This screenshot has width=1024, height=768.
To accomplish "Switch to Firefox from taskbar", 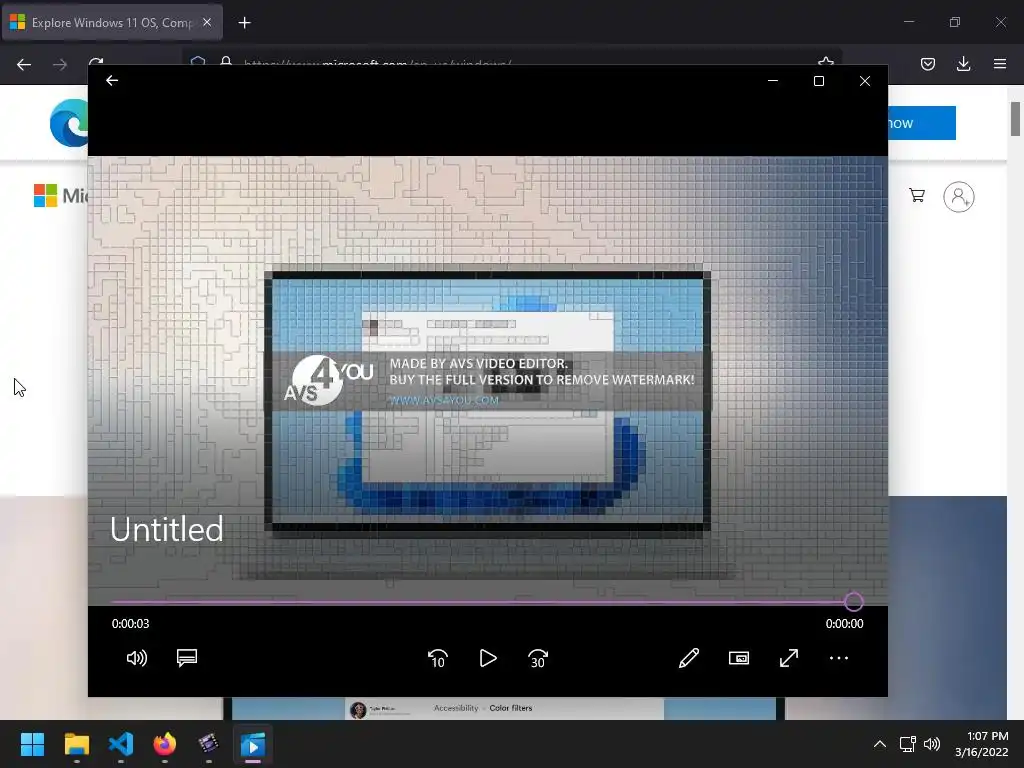I will [165, 744].
